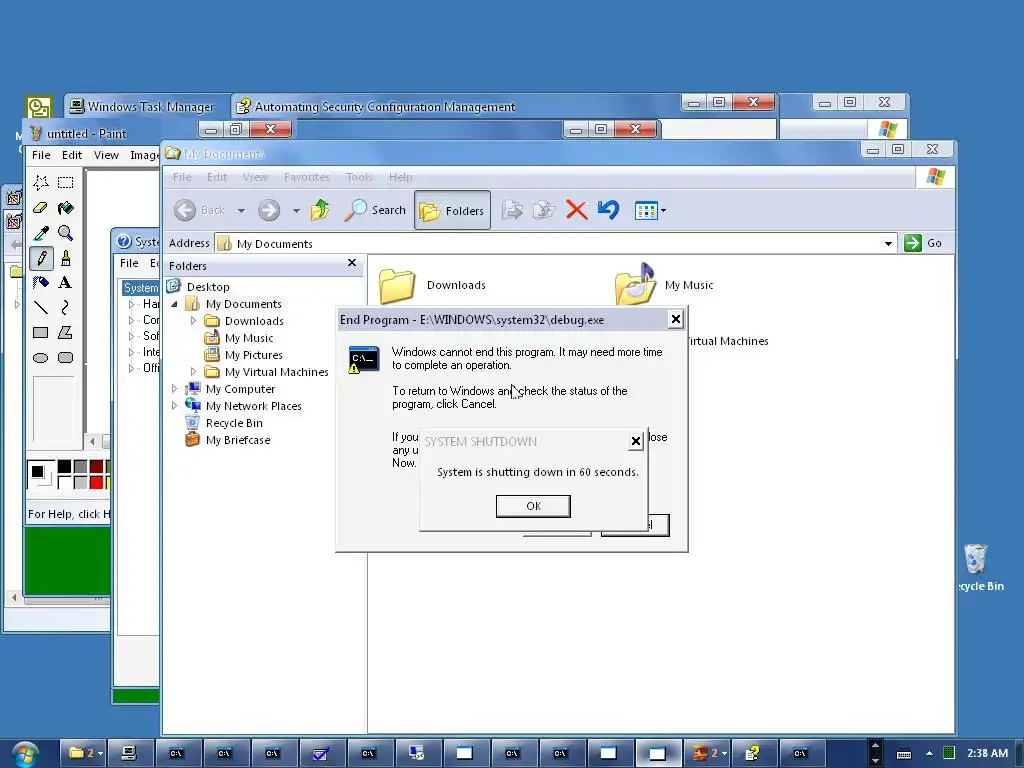Click the Copy To icon in Explorer toolbar

(x=543, y=210)
